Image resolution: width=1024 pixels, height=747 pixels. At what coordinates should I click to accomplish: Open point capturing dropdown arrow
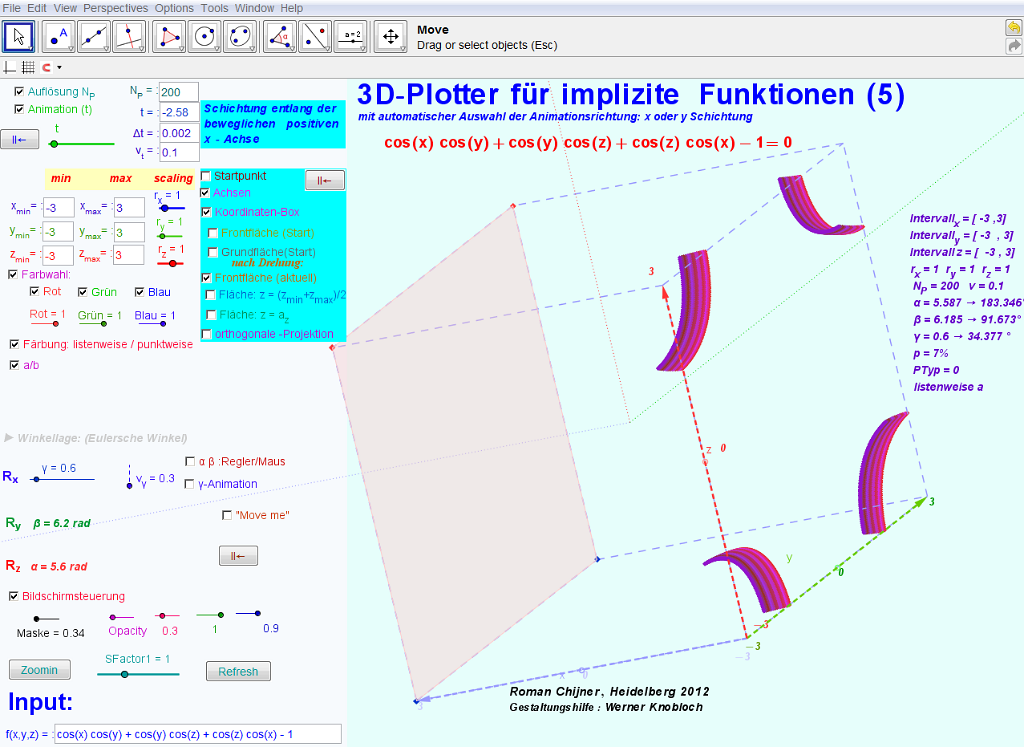pyautogui.click(x=59, y=68)
